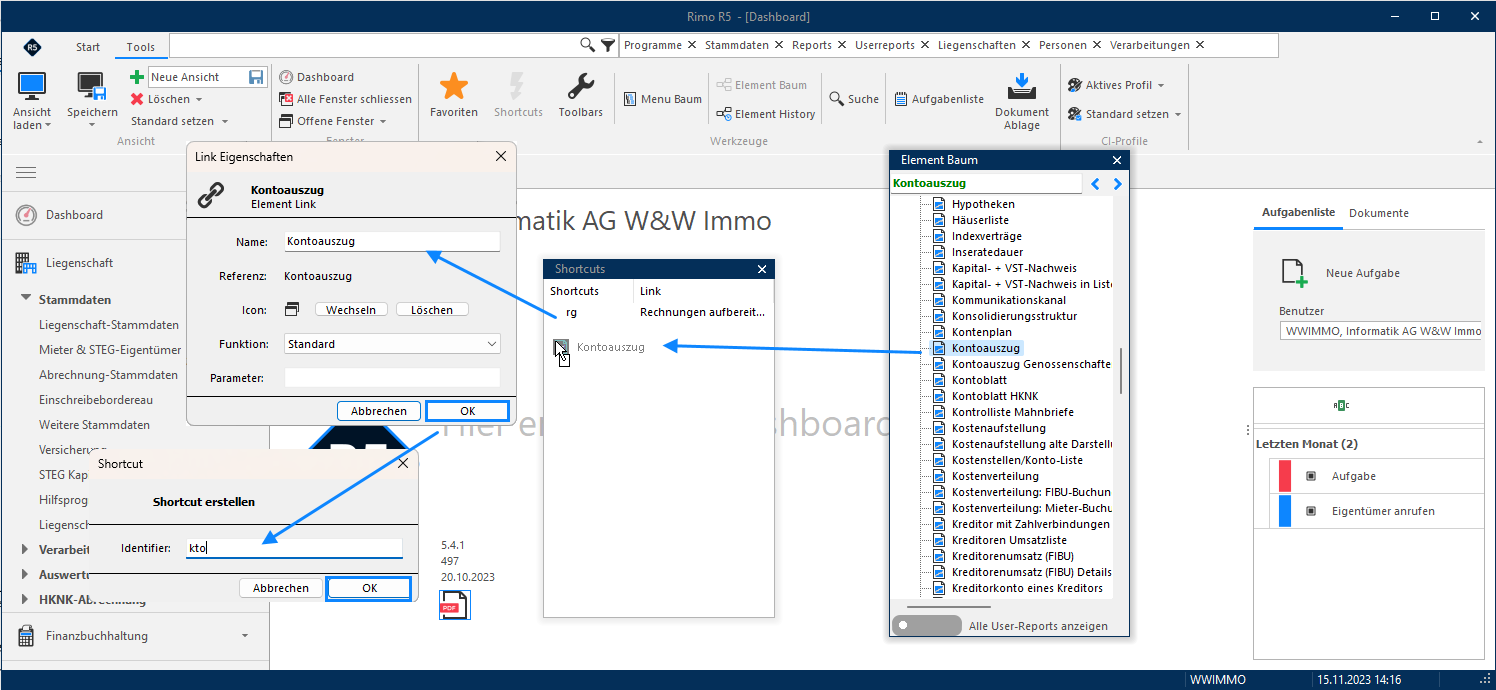Click the Name field in Link Eigenschaften
This screenshot has height=690, width=1496.
tap(392, 241)
